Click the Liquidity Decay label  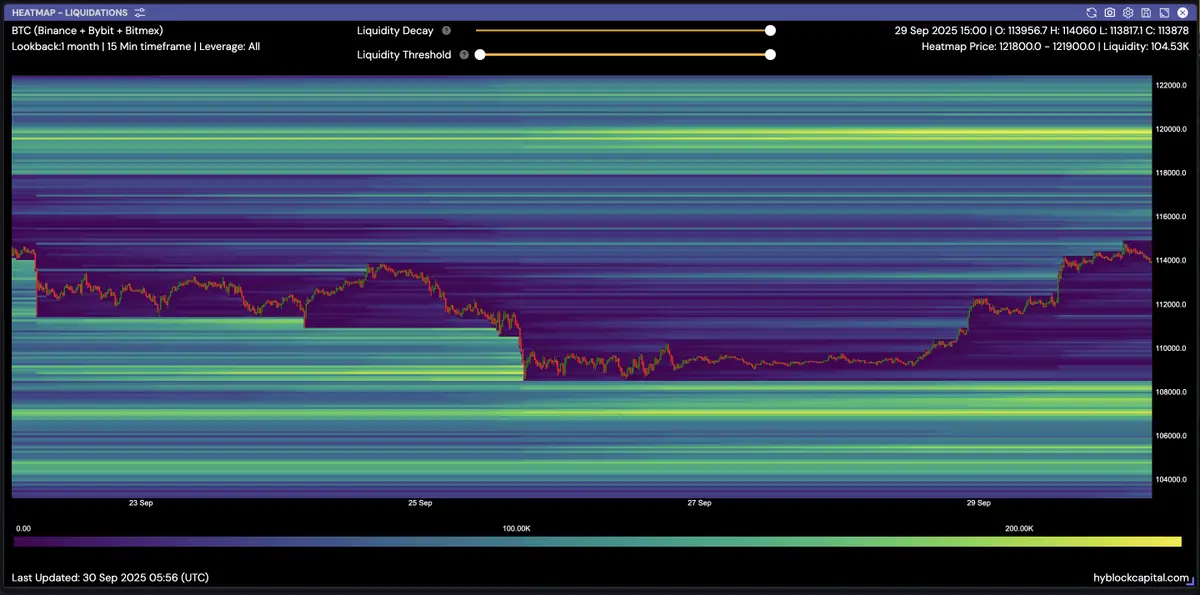(x=395, y=31)
